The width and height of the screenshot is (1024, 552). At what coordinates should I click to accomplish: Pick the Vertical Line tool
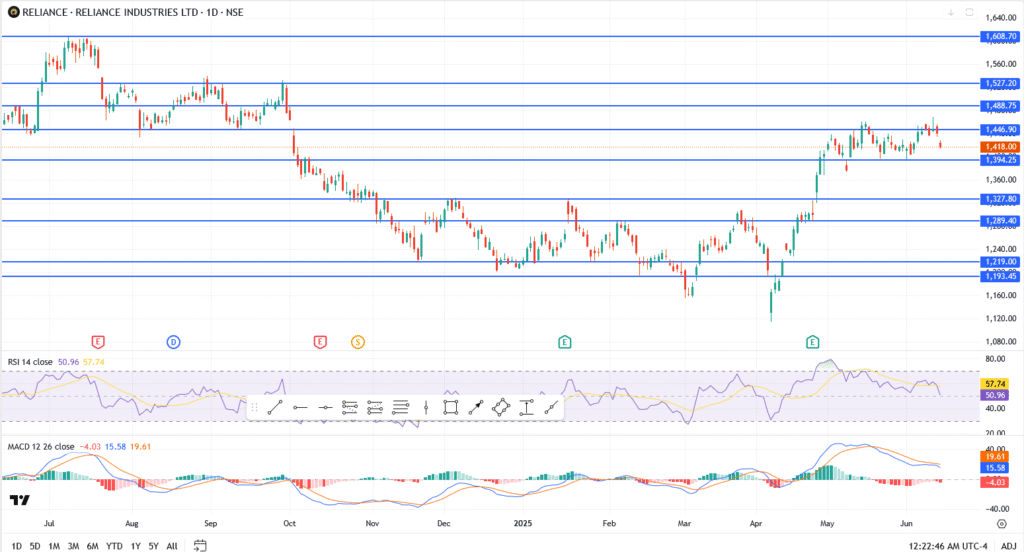(426, 407)
